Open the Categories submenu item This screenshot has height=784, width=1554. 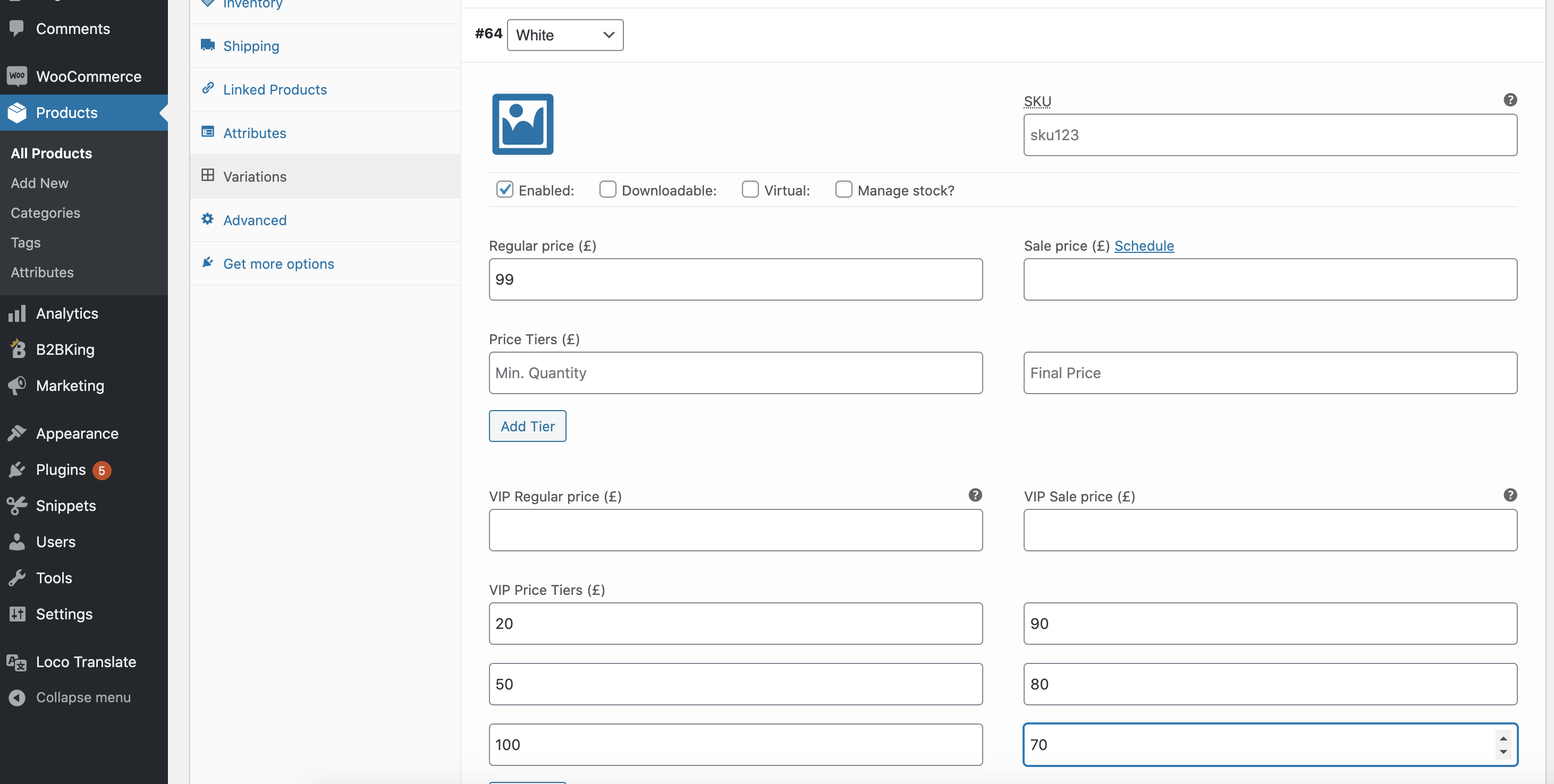45,212
